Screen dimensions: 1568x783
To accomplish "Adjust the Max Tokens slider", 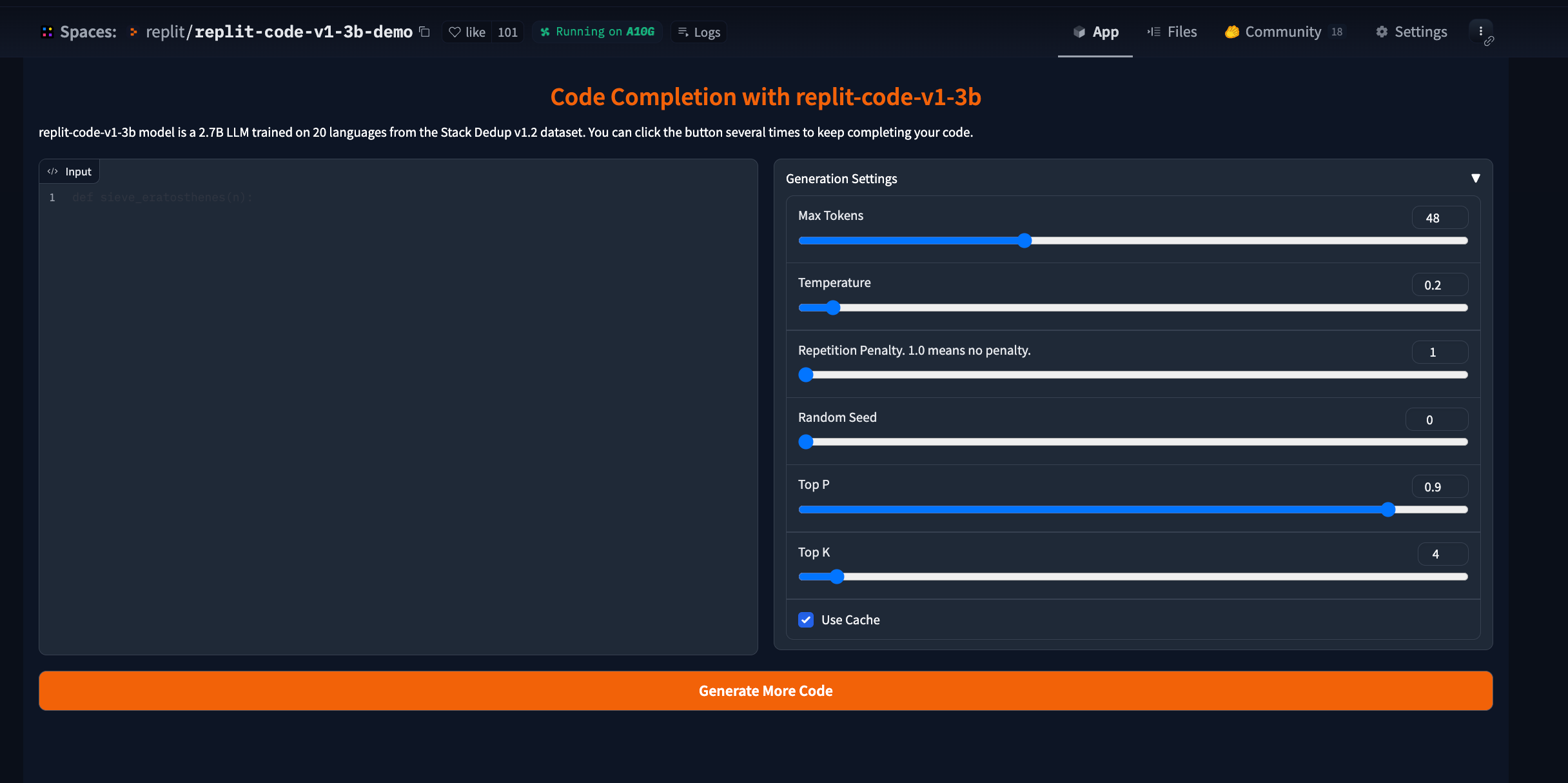I will coord(1133,241).
